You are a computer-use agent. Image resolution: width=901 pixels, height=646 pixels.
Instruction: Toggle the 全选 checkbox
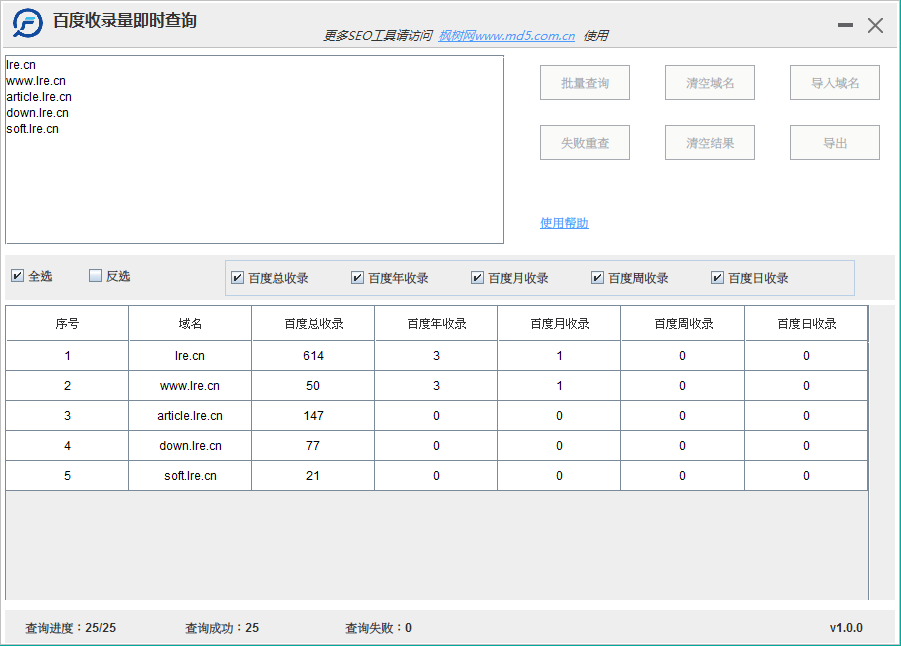(x=18, y=276)
